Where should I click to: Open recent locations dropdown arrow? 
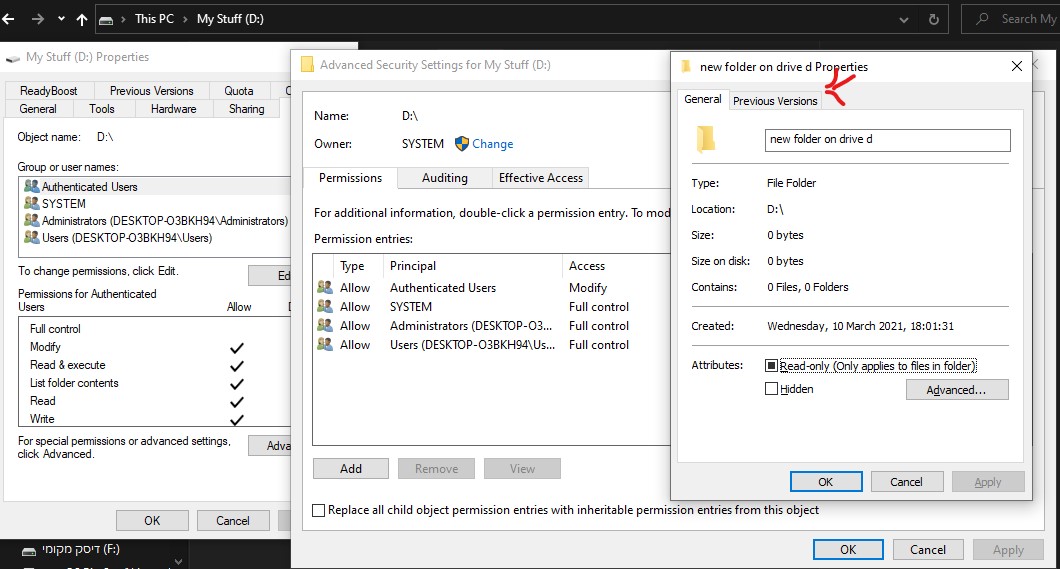61,19
